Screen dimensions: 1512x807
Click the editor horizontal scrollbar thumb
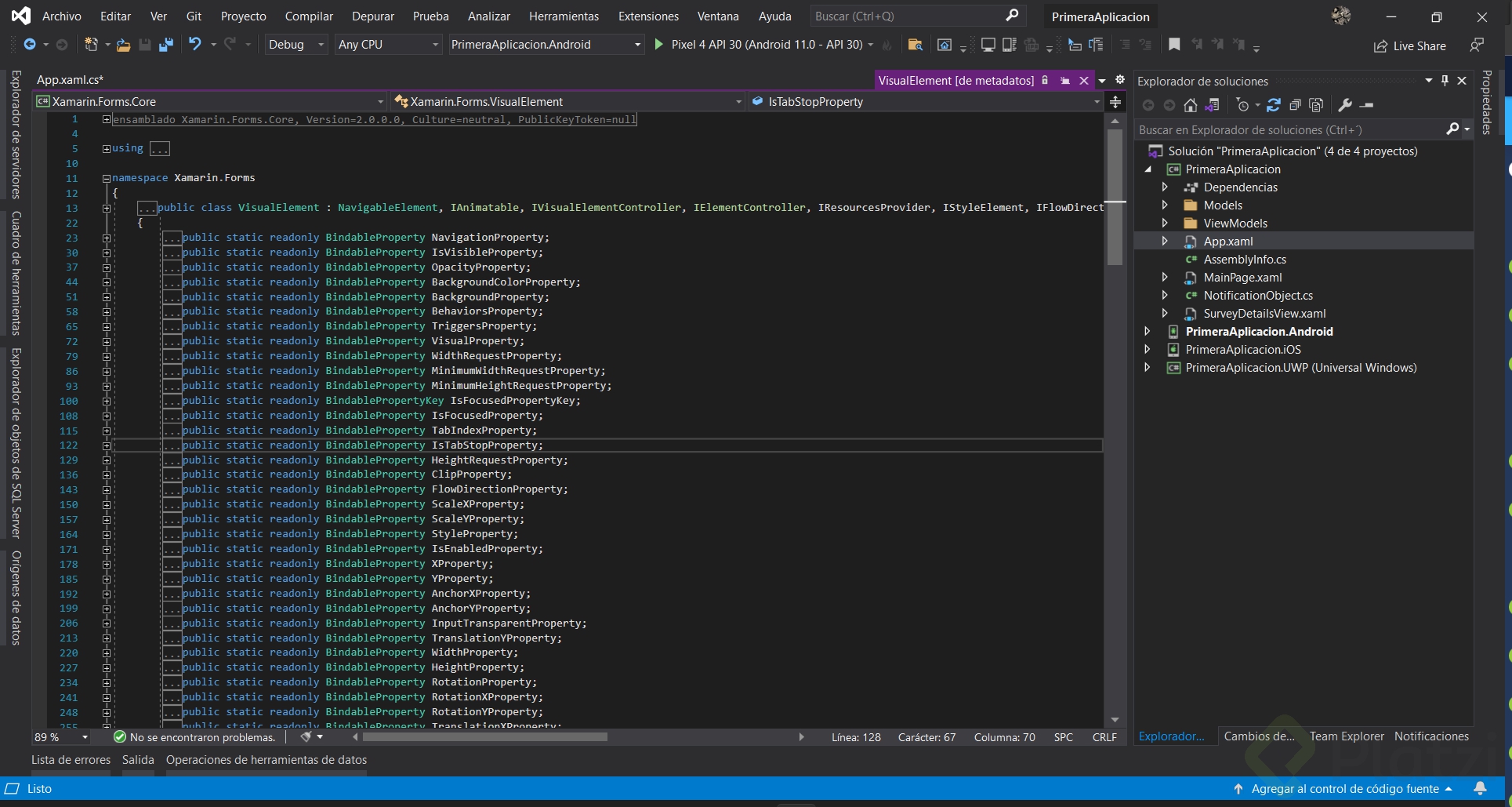pos(484,737)
